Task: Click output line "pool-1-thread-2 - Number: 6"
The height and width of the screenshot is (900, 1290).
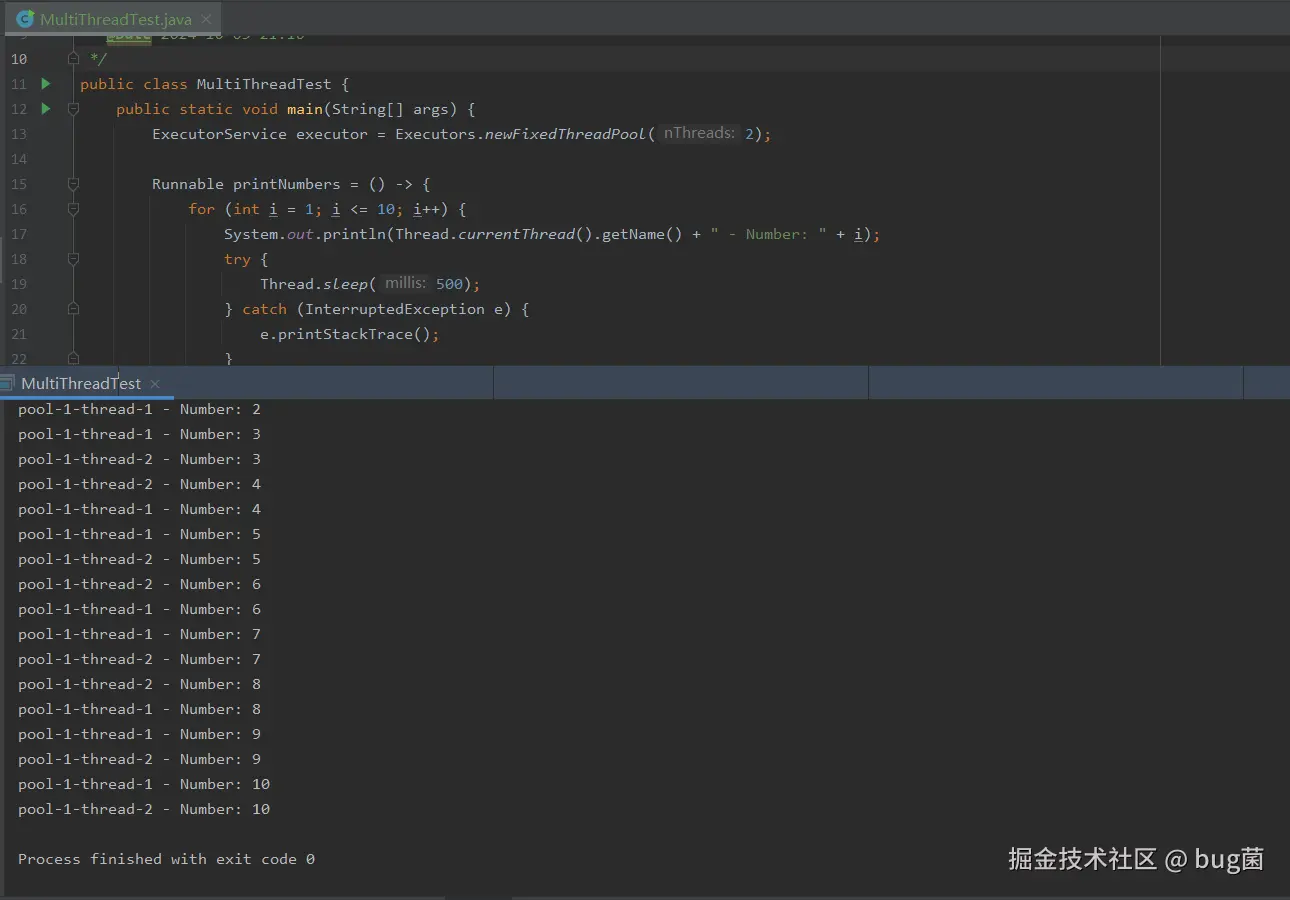Action: click(x=139, y=584)
